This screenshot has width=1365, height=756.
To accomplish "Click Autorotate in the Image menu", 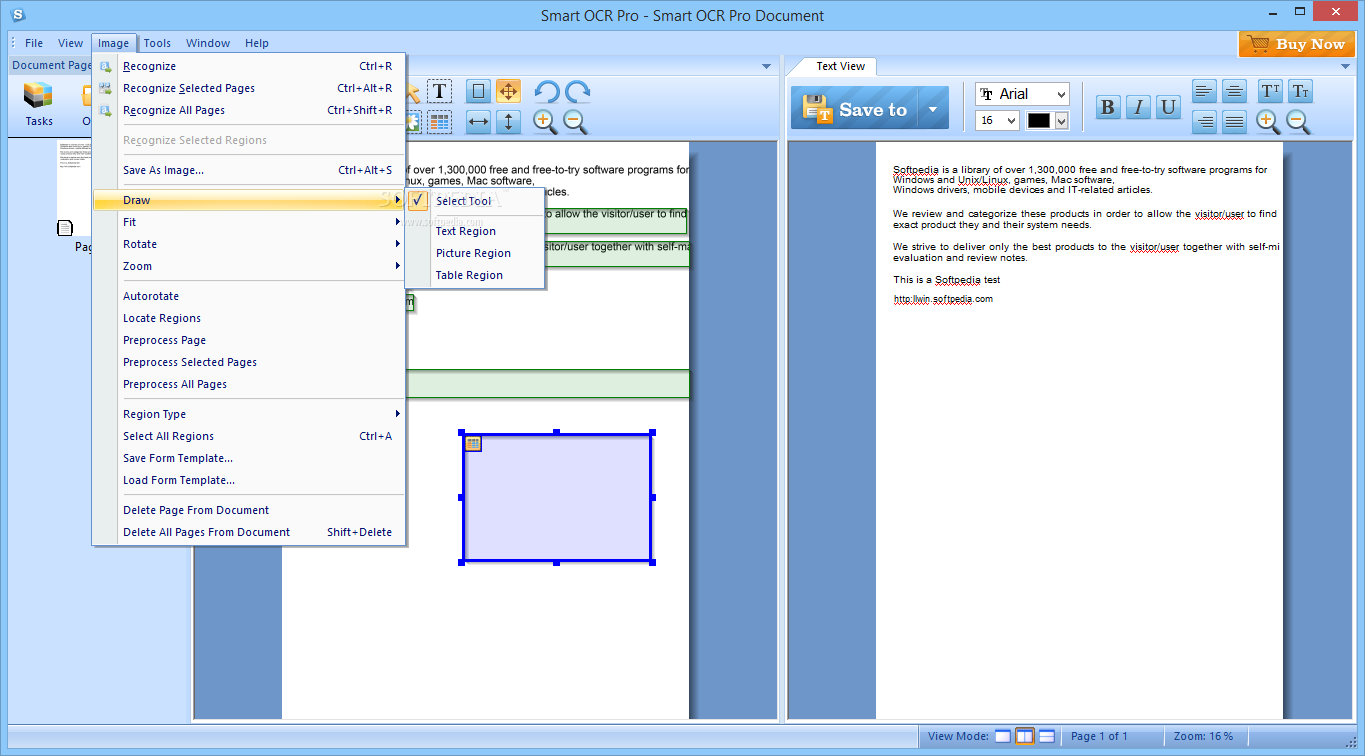I will tap(248, 296).
